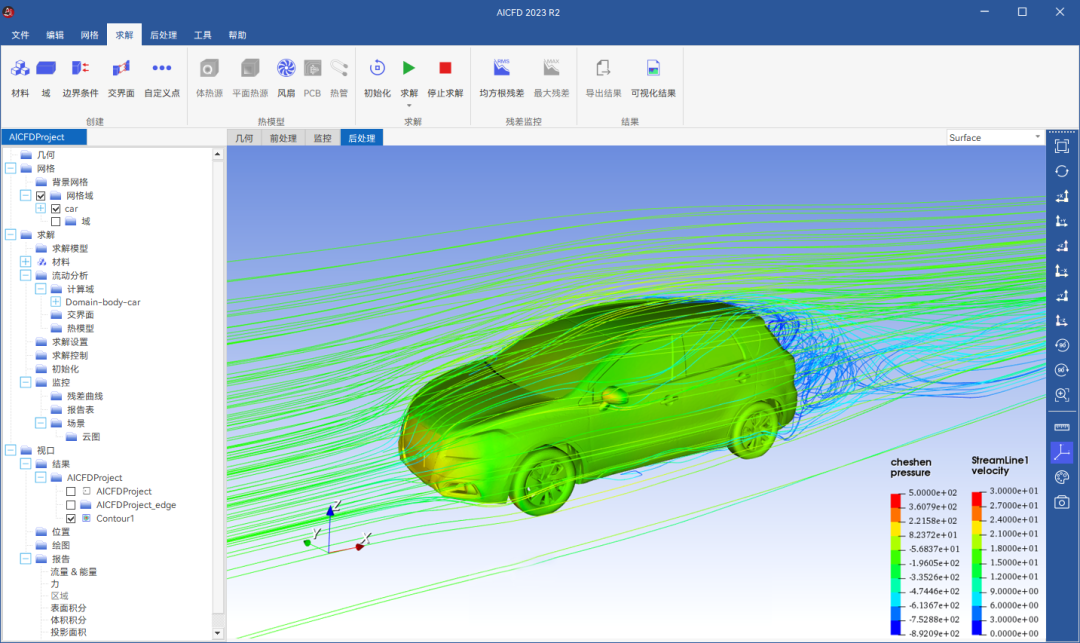
Task: Open the Surface display mode dropdown
Action: coord(994,138)
